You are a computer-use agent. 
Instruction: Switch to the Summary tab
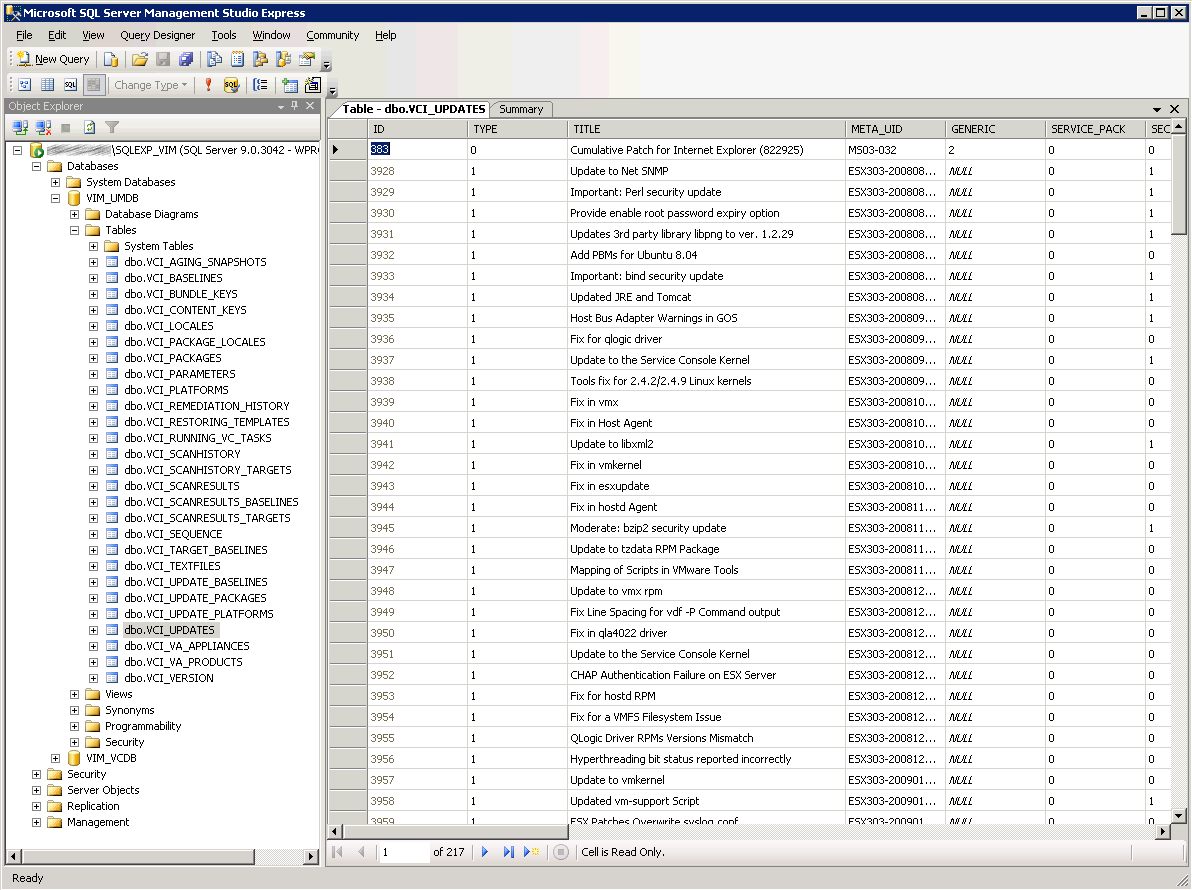521,109
